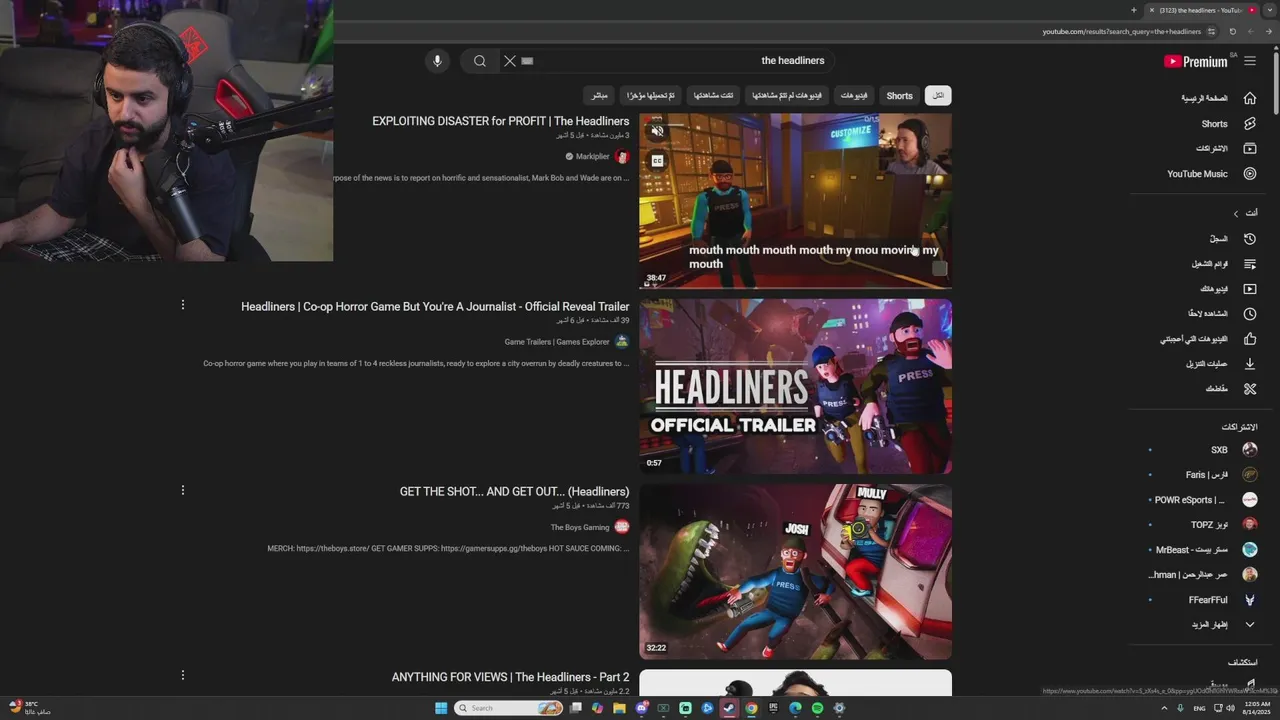
Task: Click the voice search microphone icon
Action: 437,61
